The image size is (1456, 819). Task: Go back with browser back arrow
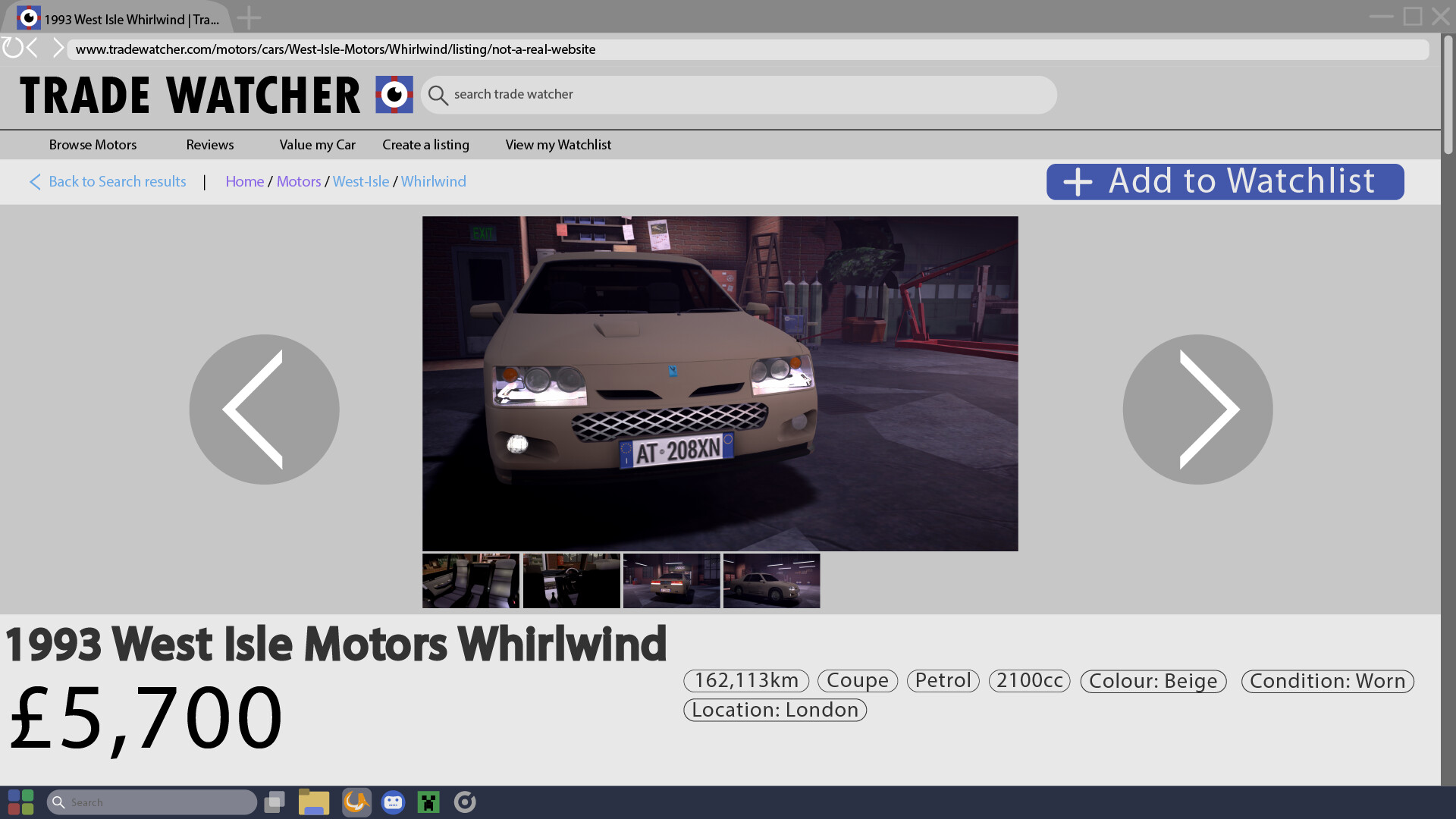[x=33, y=49]
